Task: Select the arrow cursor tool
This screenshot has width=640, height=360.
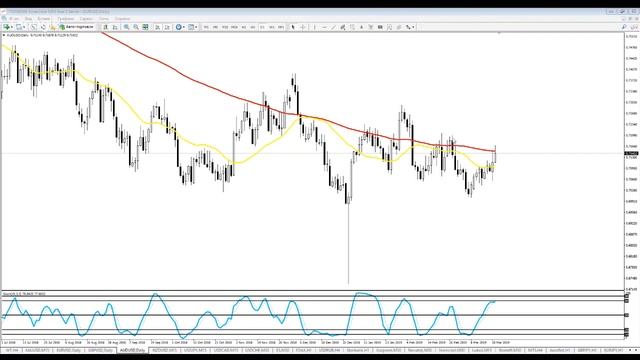Action: point(293,27)
